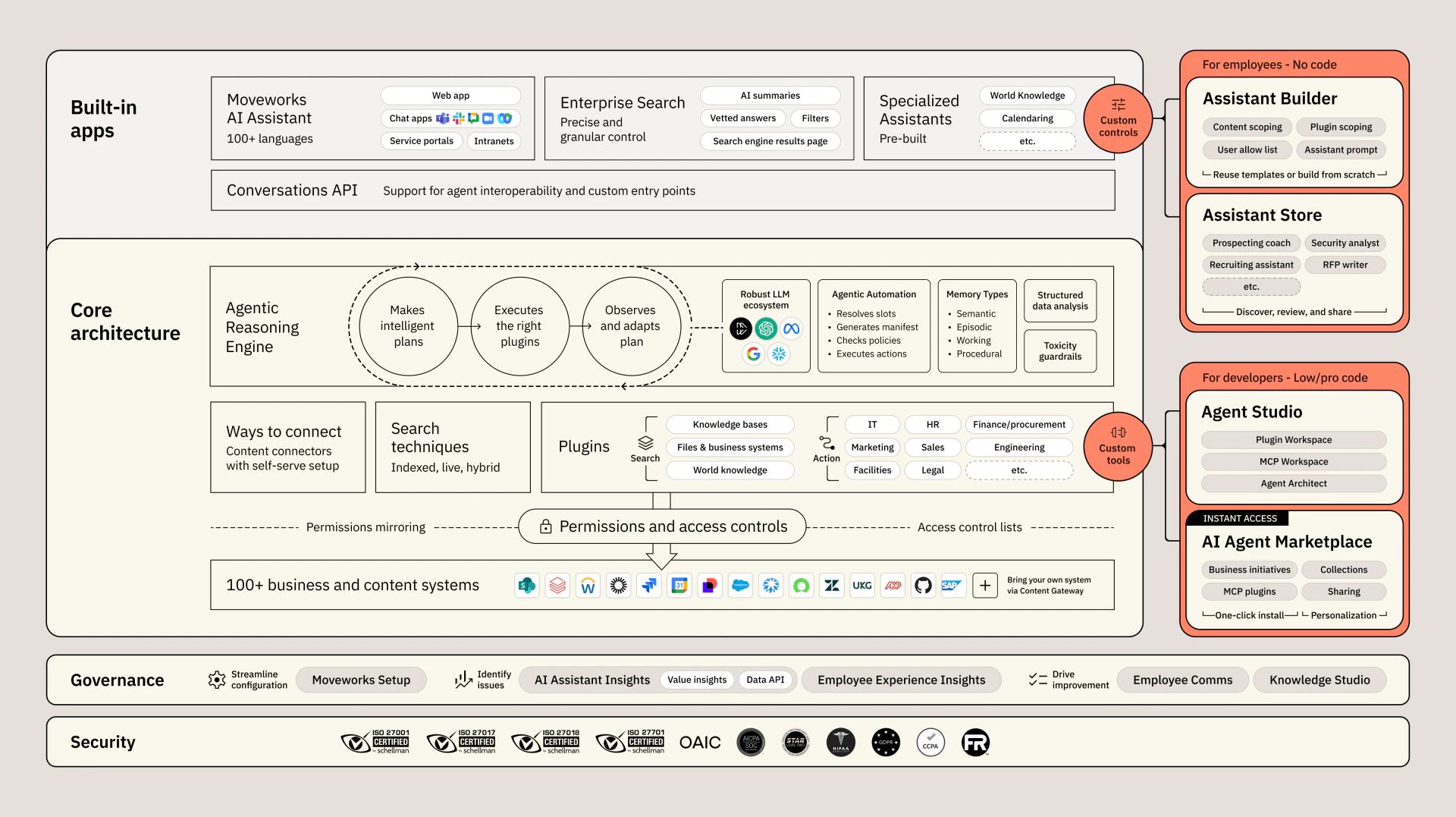Screen dimensions: 1456x817
Task: Click the SAP logo icon
Action: [x=952, y=586]
